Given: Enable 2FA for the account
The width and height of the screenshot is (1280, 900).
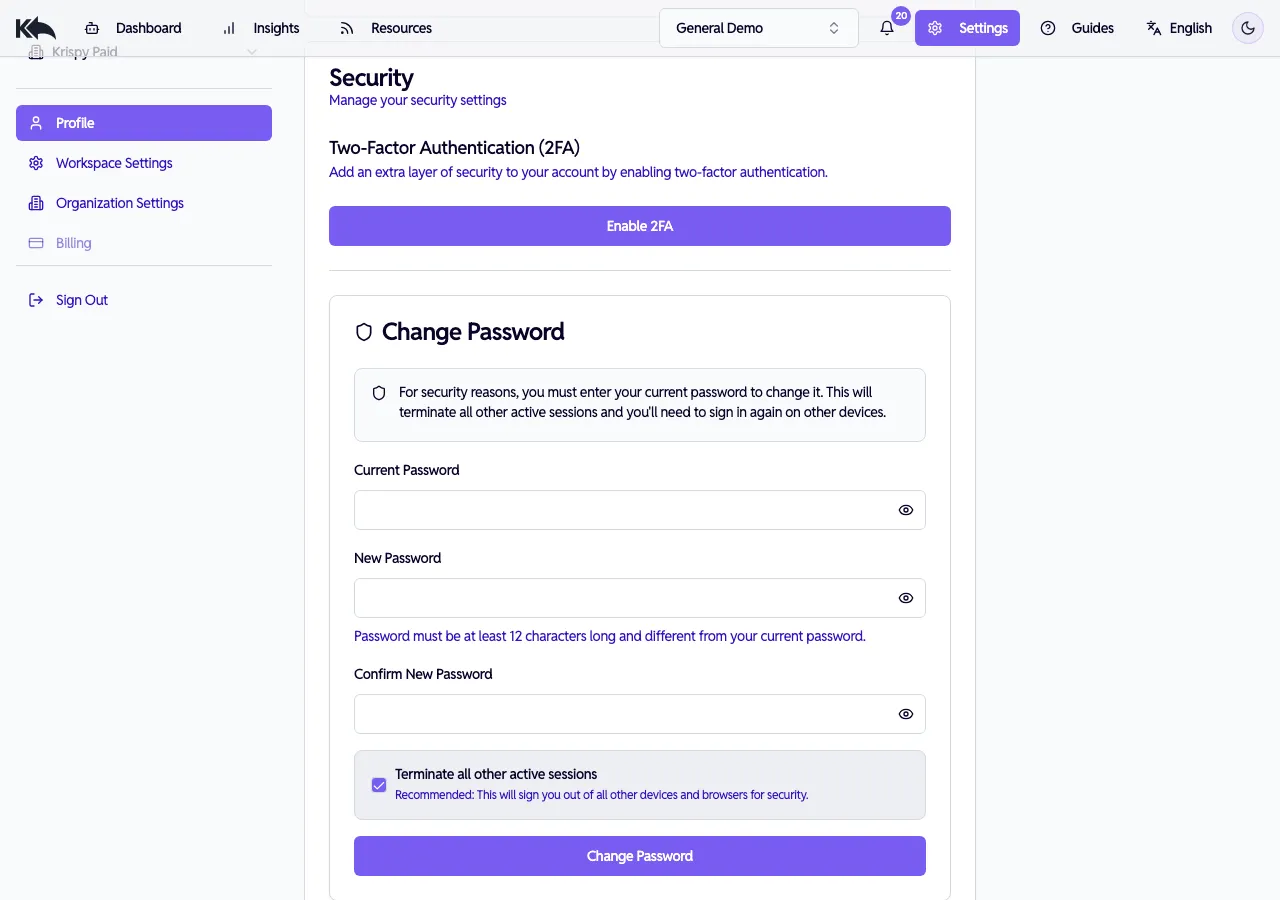Looking at the screenshot, I should tap(640, 226).
